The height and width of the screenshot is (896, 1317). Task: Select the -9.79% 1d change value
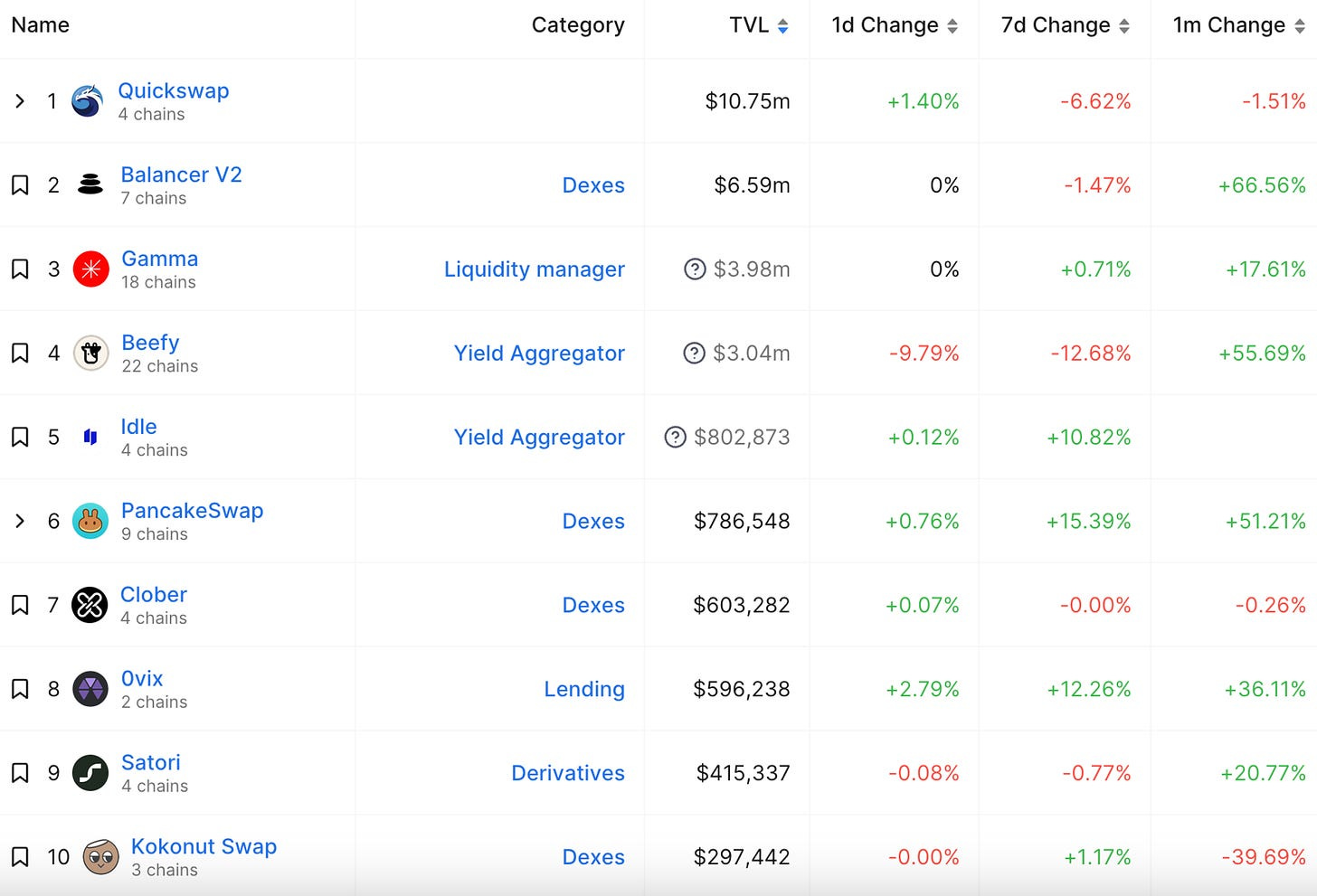coord(924,354)
